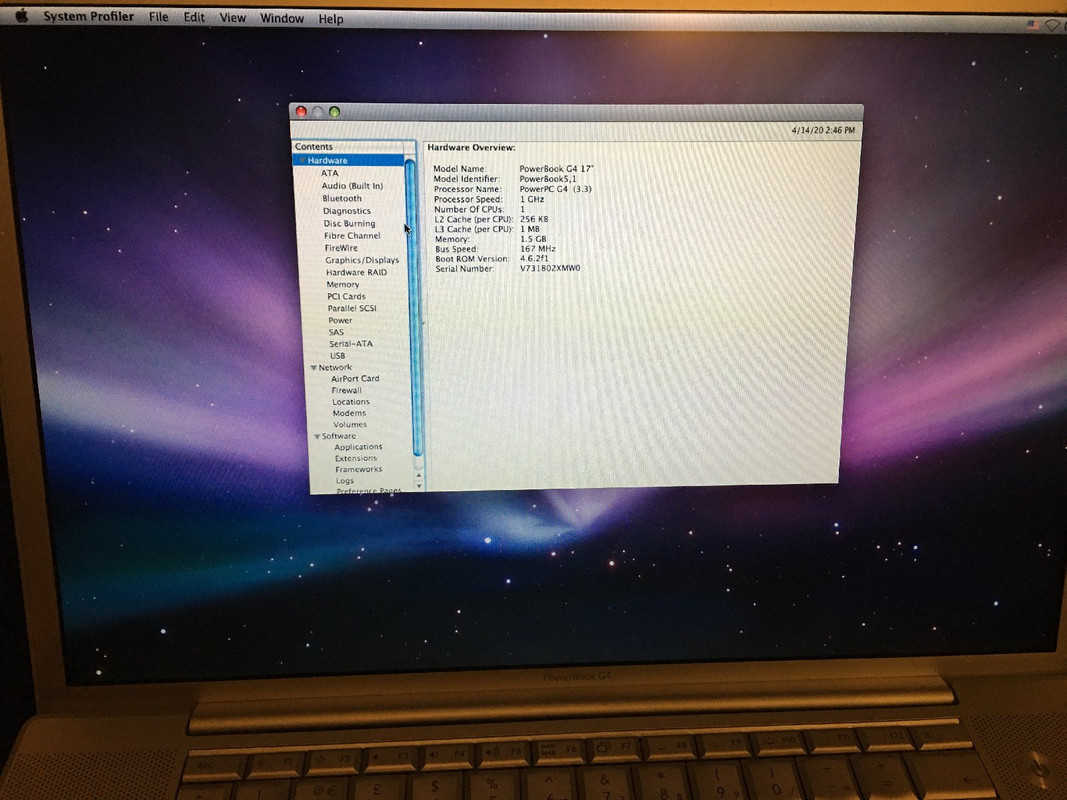
Task: Collapse the Software category triangle
Action: pos(317,436)
